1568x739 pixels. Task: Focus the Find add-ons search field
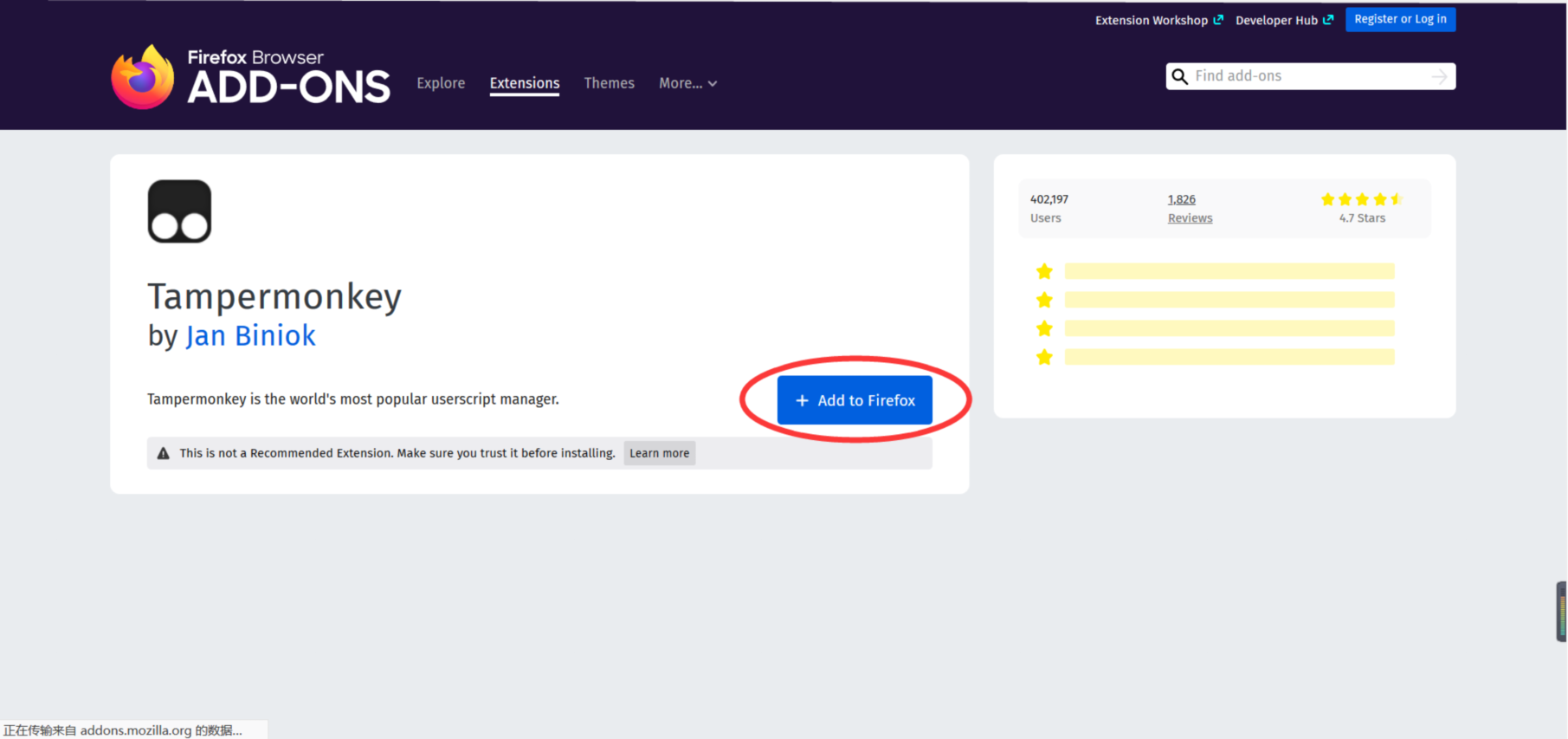click(1310, 76)
